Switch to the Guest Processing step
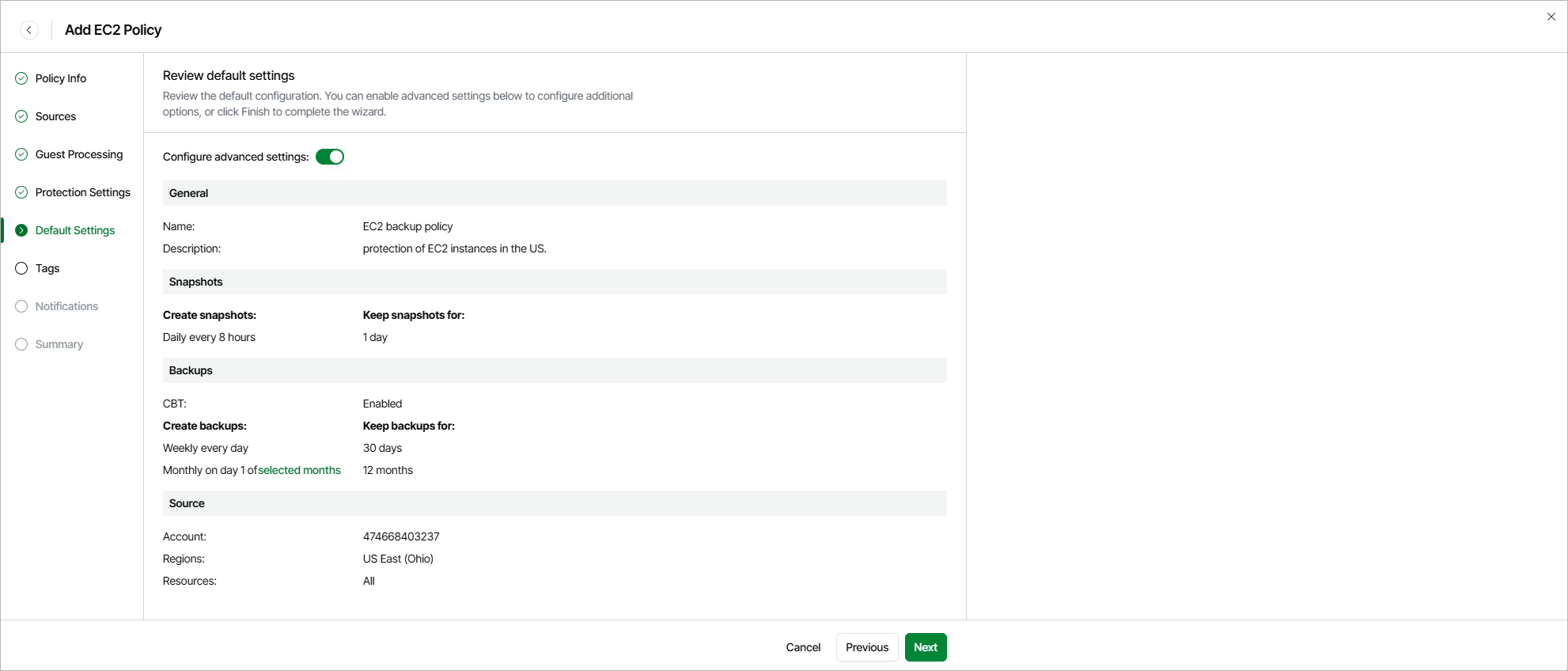The image size is (1568, 671). pyautogui.click(x=79, y=154)
